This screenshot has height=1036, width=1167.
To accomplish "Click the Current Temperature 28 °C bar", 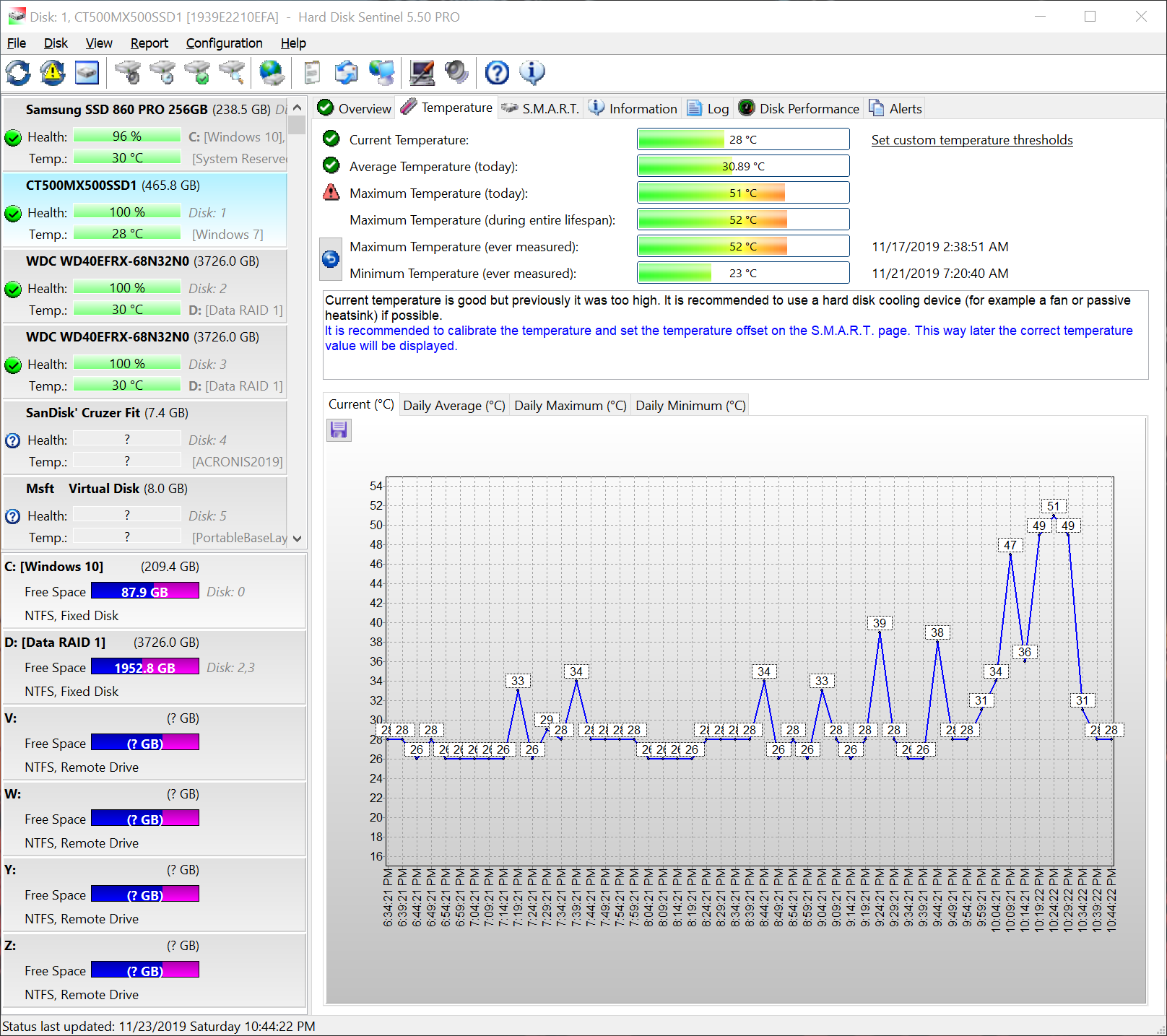I will coord(743,139).
